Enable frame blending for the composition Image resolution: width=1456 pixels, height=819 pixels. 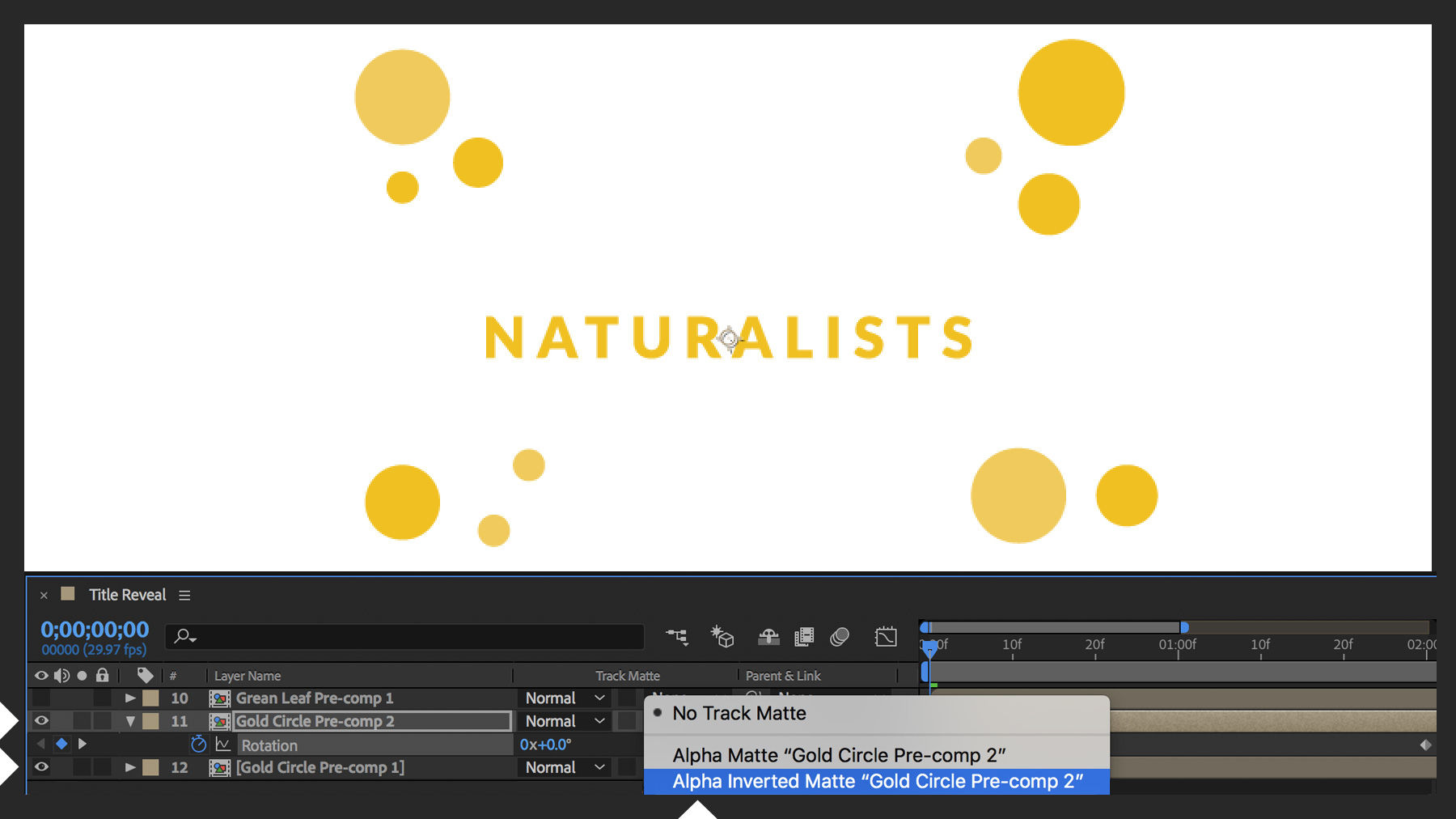tap(803, 637)
